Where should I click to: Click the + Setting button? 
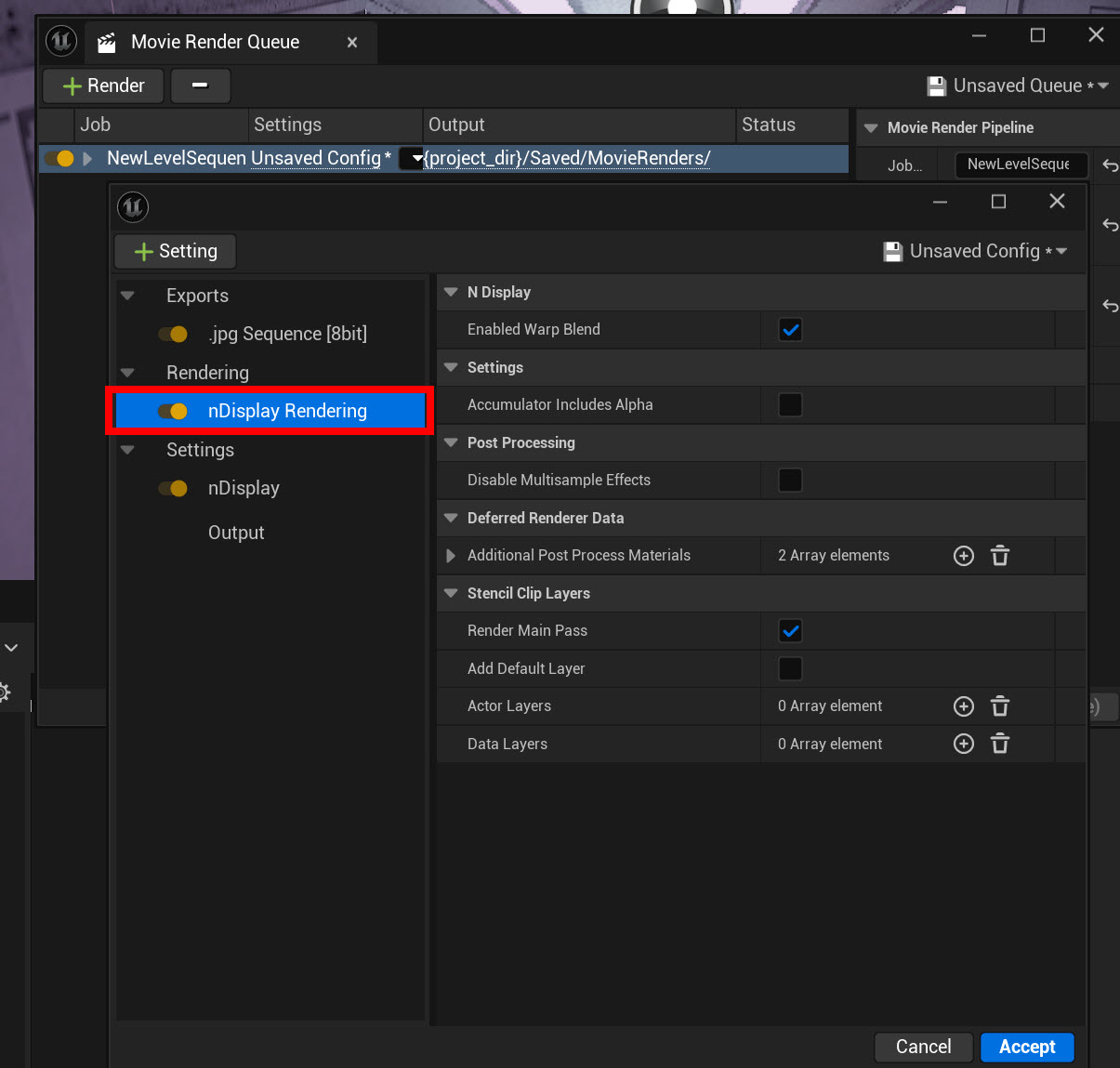[x=176, y=251]
